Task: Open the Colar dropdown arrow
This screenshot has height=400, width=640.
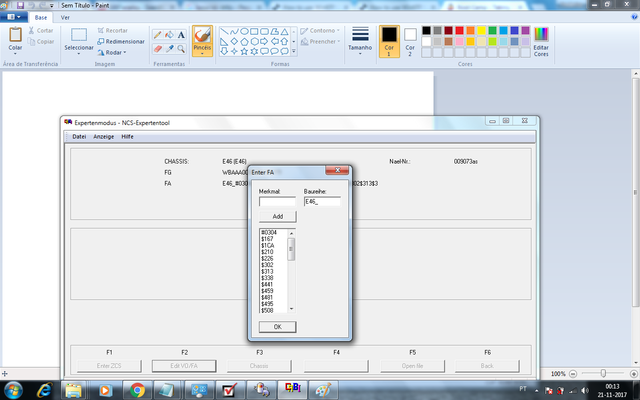Action: pyautogui.click(x=15, y=54)
